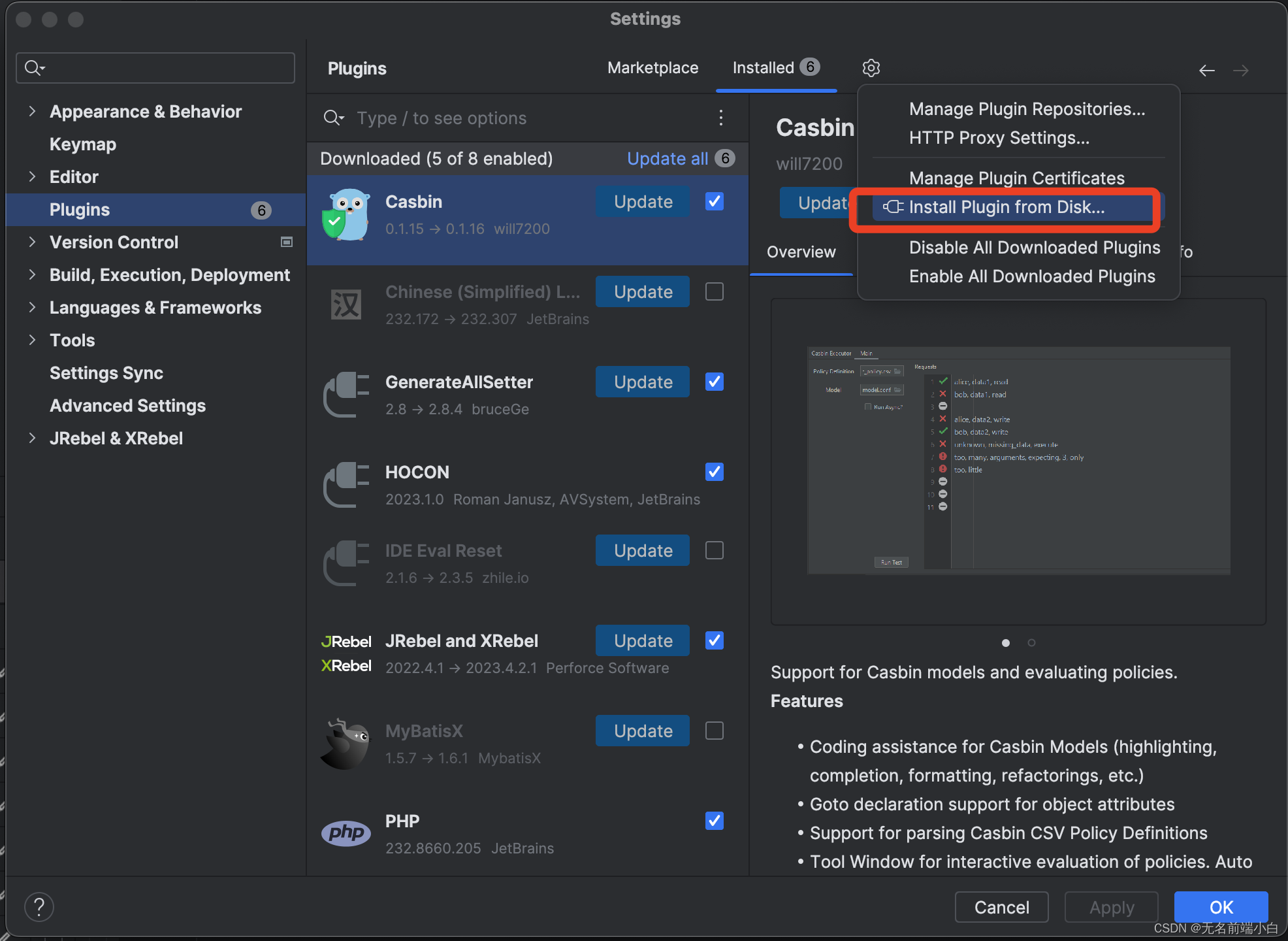Open the help question mark icon
The image size is (1288, 941).
point(39,907)
